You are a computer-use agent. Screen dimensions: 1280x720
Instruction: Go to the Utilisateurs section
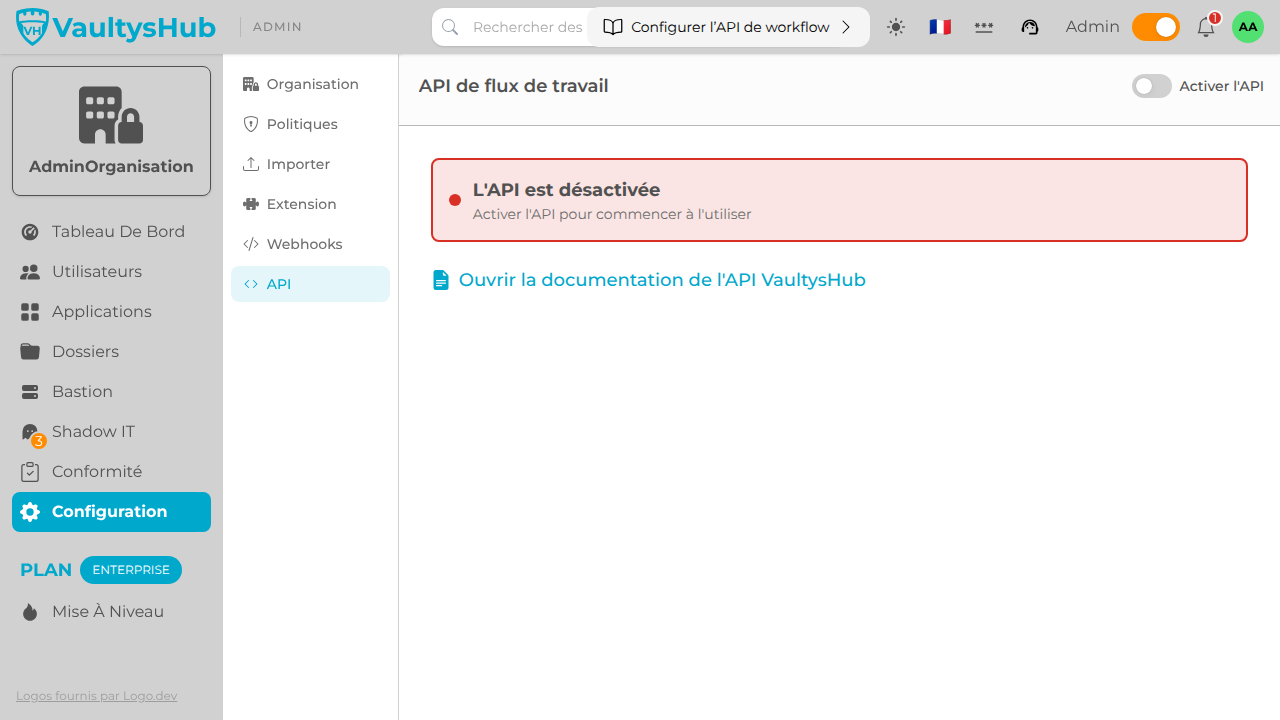[111, 272]
